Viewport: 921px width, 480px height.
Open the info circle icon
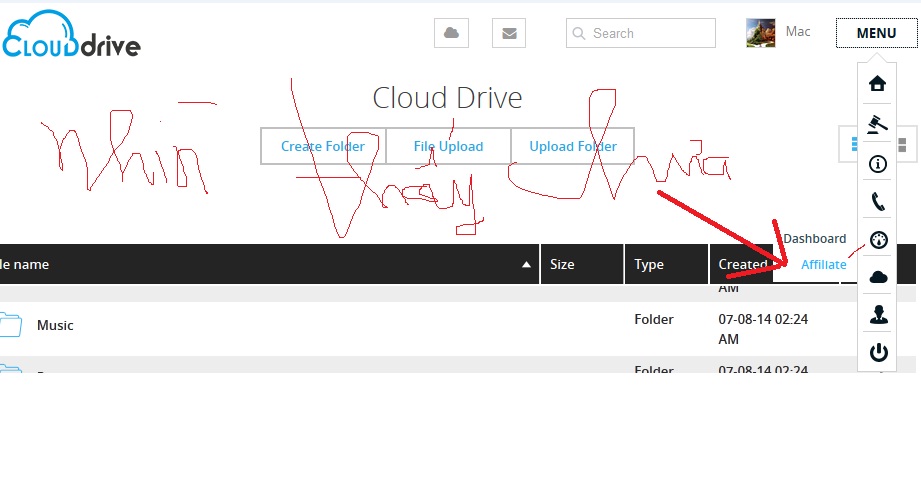(x=878, y=164)
